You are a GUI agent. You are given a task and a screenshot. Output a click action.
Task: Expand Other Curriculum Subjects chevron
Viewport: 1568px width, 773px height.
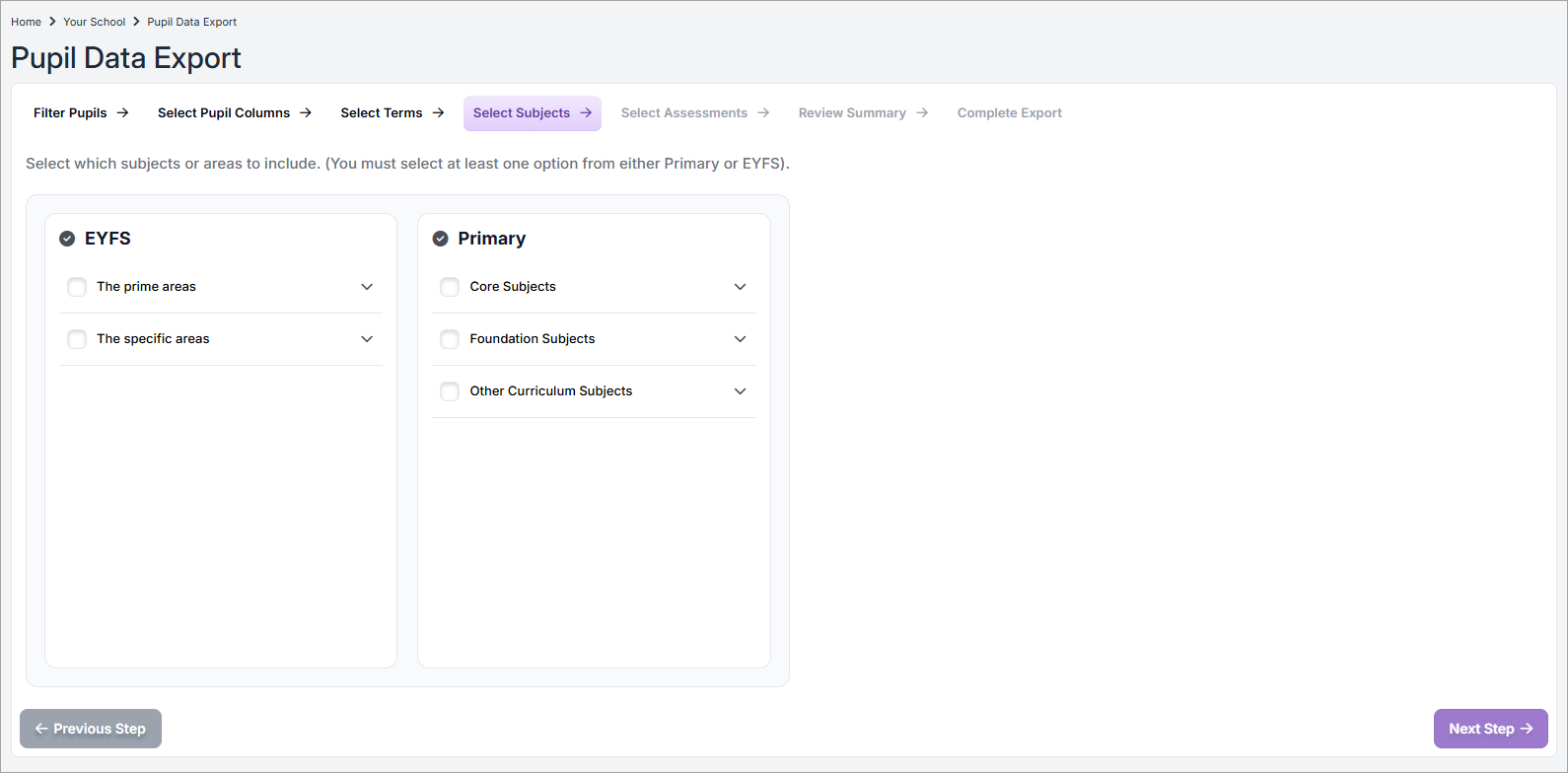[x=741, y=391]
